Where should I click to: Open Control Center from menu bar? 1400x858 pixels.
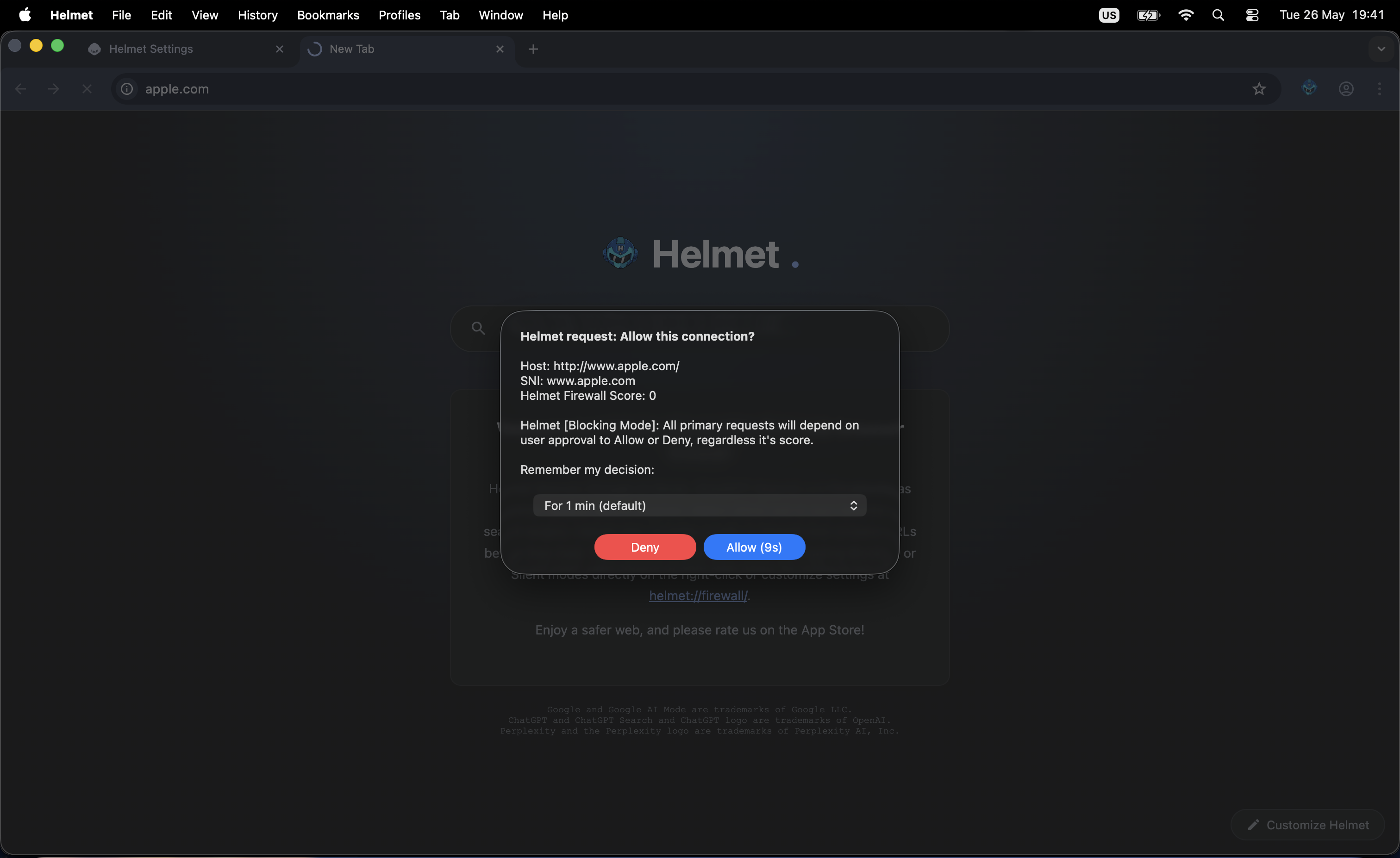pos(1252,15)
